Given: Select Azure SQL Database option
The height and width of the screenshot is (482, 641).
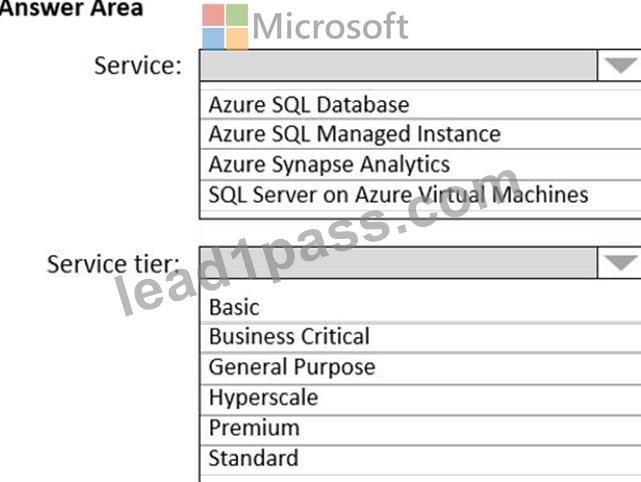Looking at the screenshot, I should [x=421, y=105].
